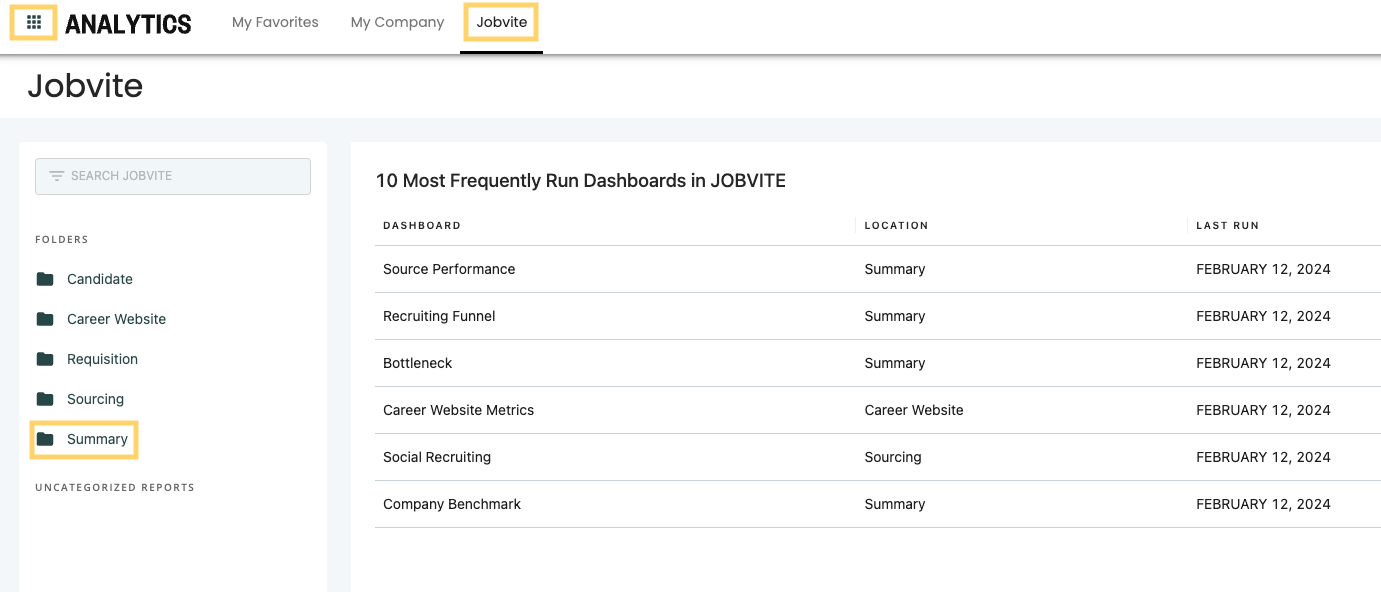1381x592 pixels.
Task: Click the Requisition folder icon
Action: click(x=45, y=359)
